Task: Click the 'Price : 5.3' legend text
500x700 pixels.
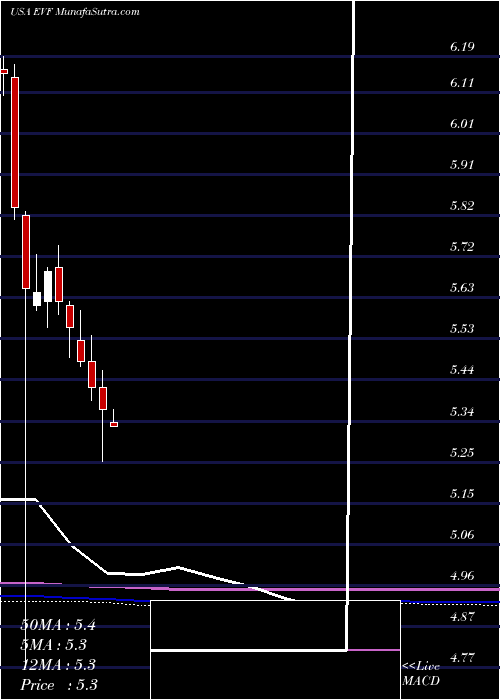Action: point(59,685)
